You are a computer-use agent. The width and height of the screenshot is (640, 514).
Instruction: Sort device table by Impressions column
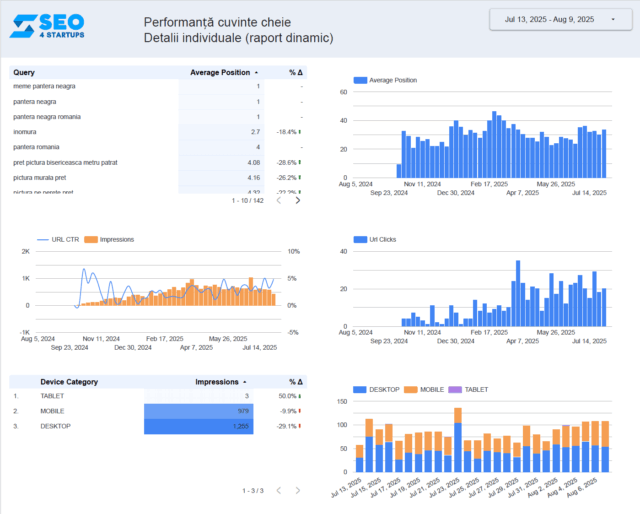pos(216,381)
